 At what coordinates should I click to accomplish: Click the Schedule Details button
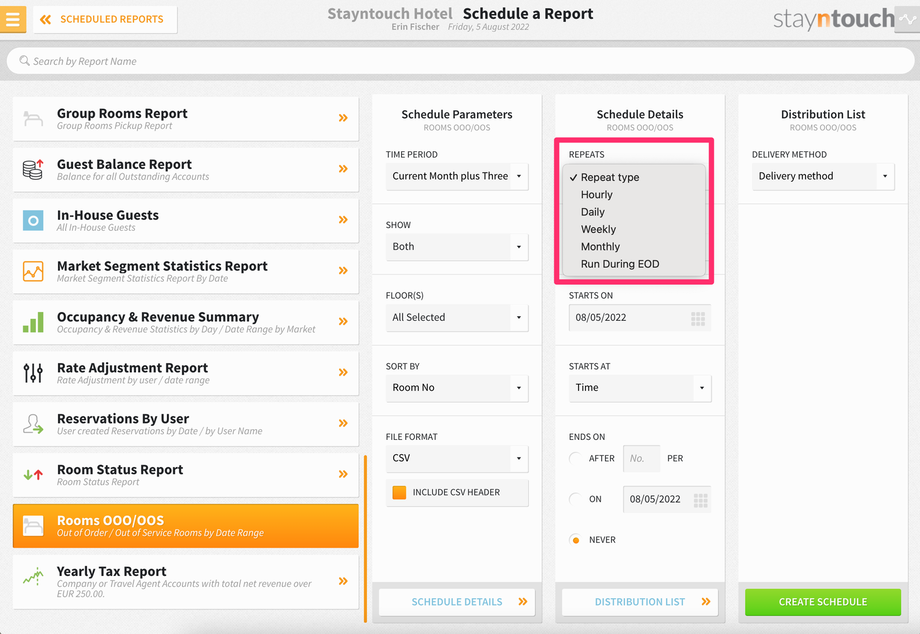pyautogui.click(x=456, y=602)
